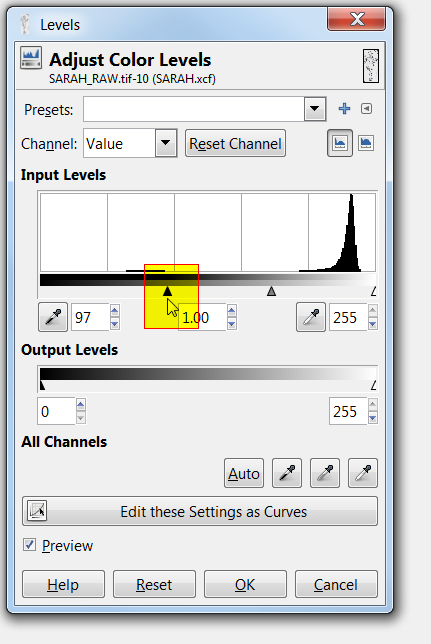Screen dimensions: 431x644
Task: Click the Reset Channel button
Action: 235,143
